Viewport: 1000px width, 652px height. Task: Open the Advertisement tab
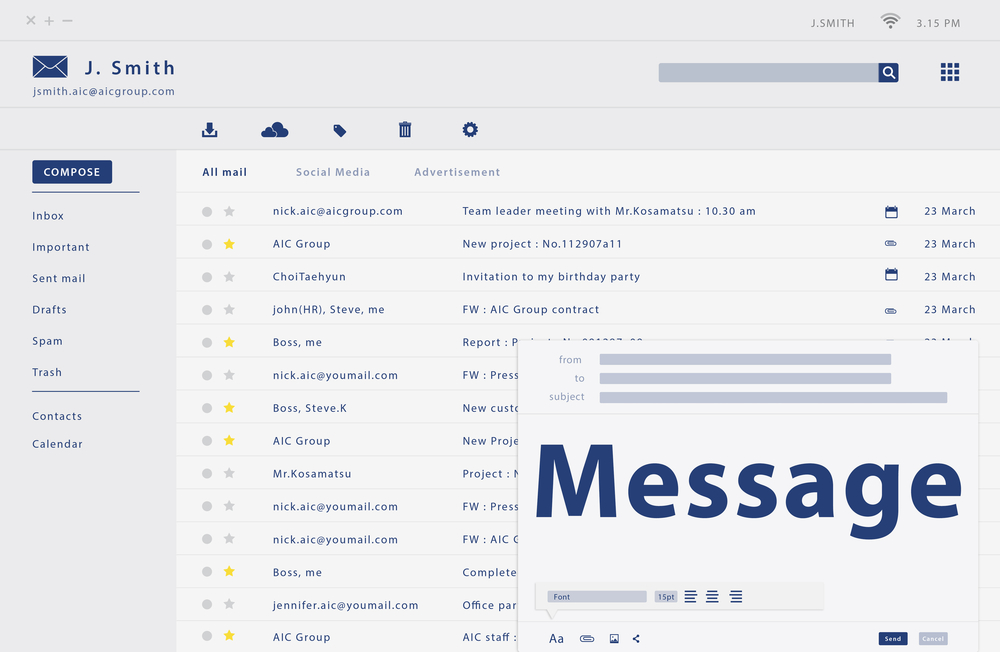(x=456, y=172)
